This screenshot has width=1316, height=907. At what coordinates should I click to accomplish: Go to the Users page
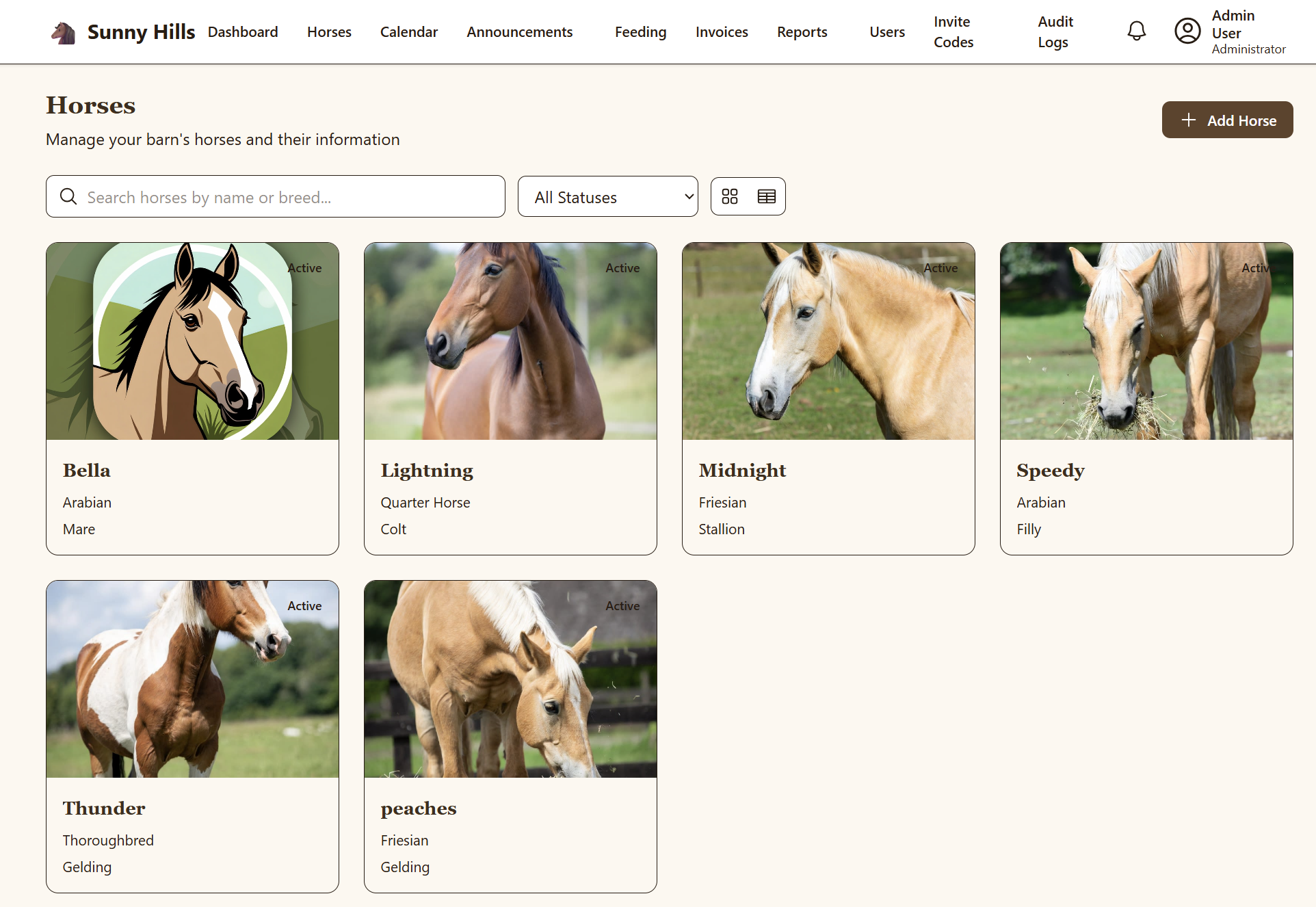click(x=887, y=32)
